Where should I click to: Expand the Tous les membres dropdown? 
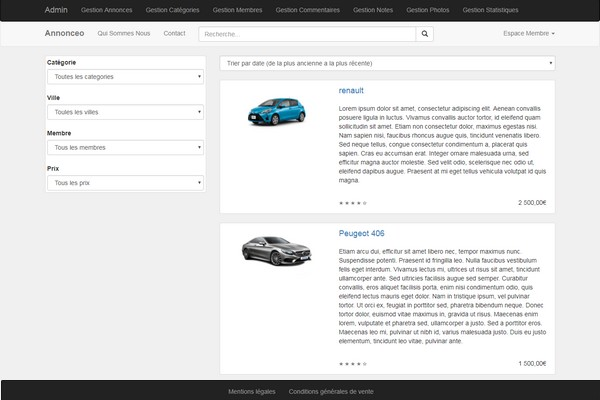[126, 147]
